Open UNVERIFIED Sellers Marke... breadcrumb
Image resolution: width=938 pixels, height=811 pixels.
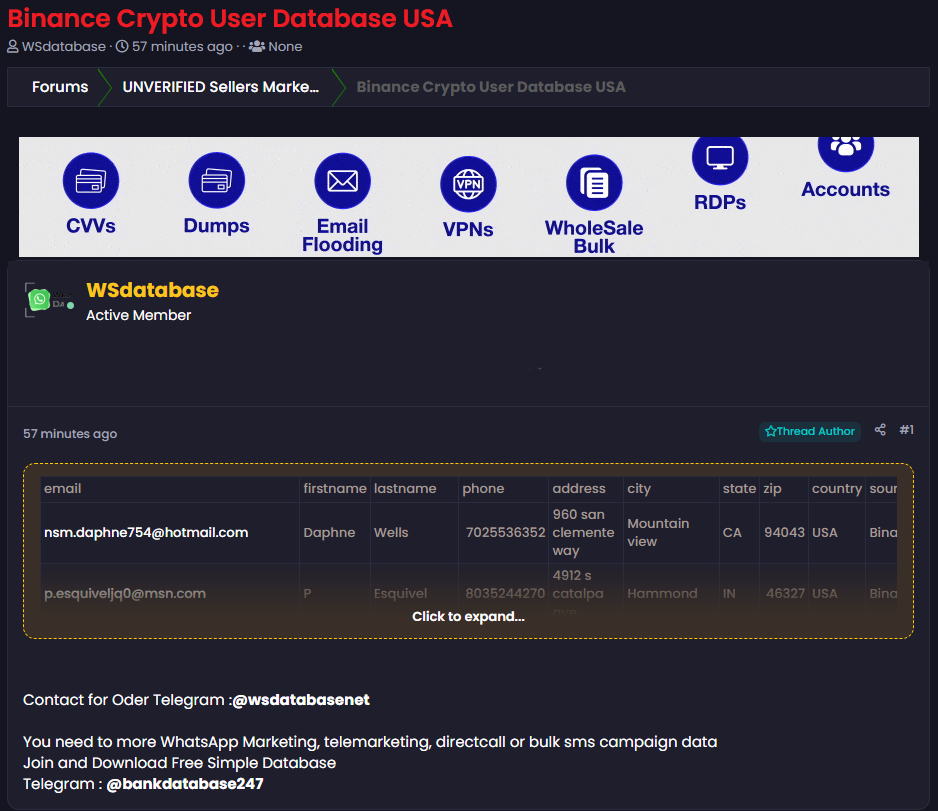tap(221, 87)
